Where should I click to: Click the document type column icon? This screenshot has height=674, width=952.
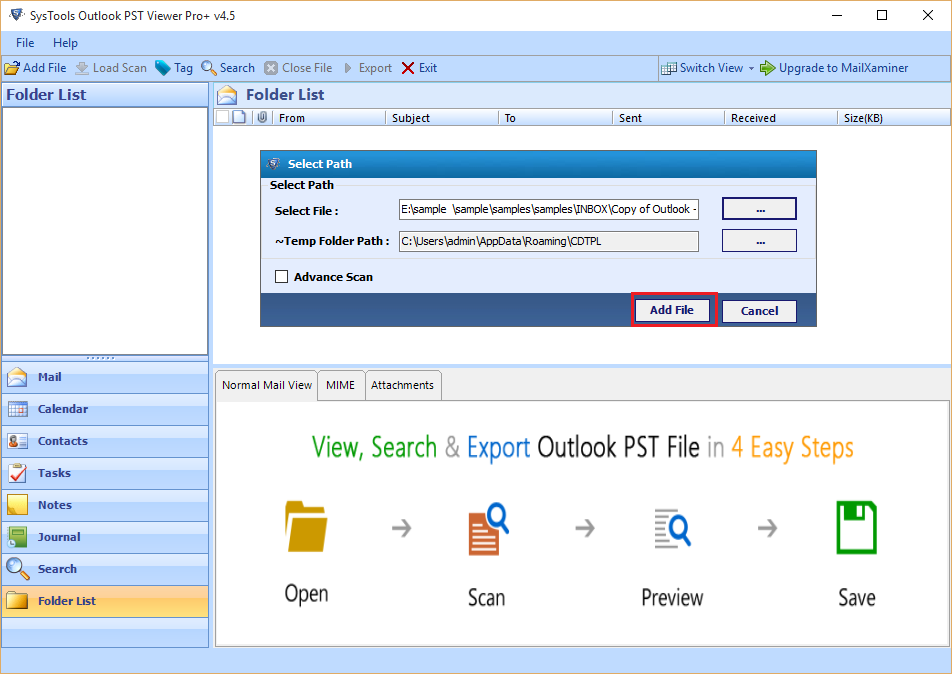point(239,117)
